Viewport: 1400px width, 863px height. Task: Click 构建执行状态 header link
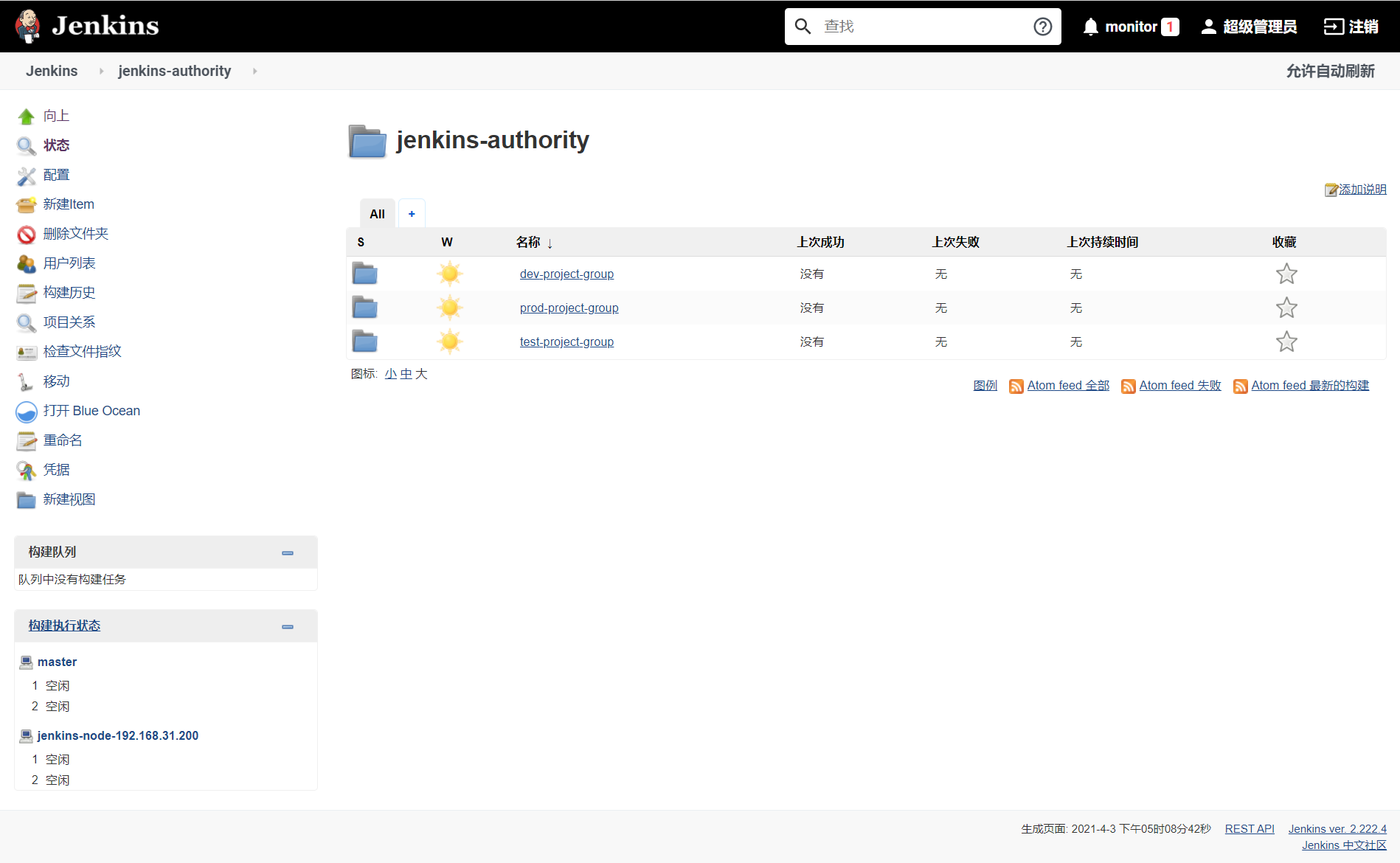[64, 625]
